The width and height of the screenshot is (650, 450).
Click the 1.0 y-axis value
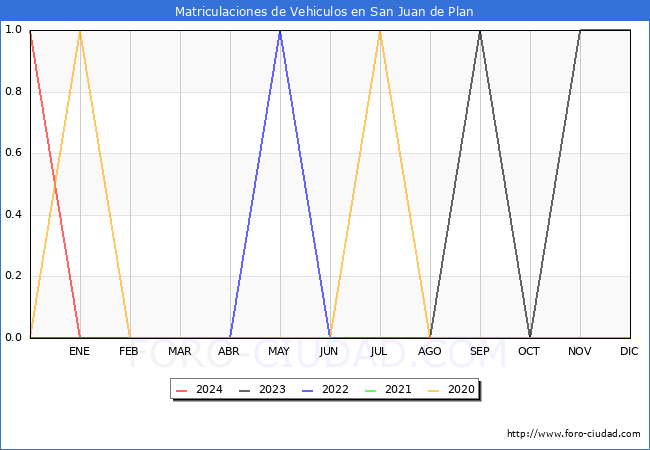13,29
